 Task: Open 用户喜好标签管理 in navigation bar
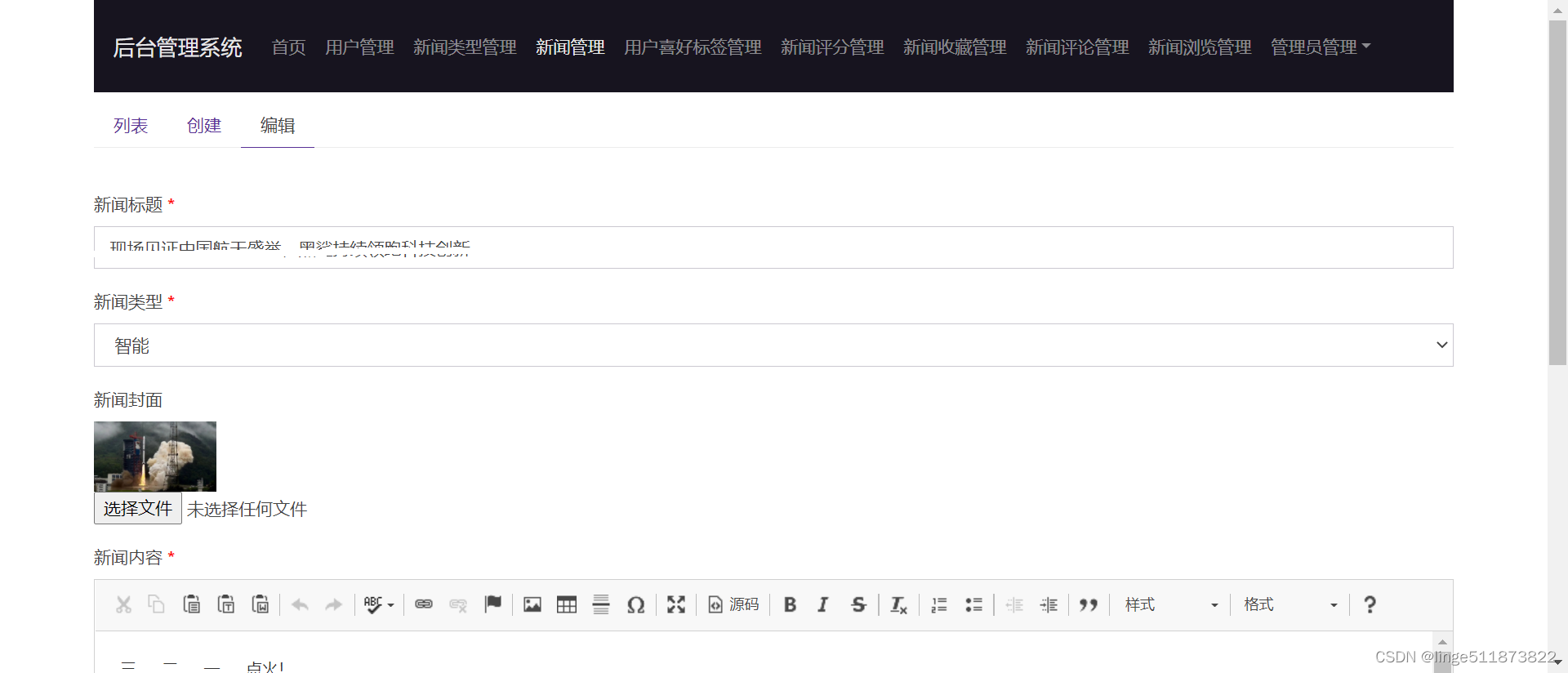tap(693, 47)
